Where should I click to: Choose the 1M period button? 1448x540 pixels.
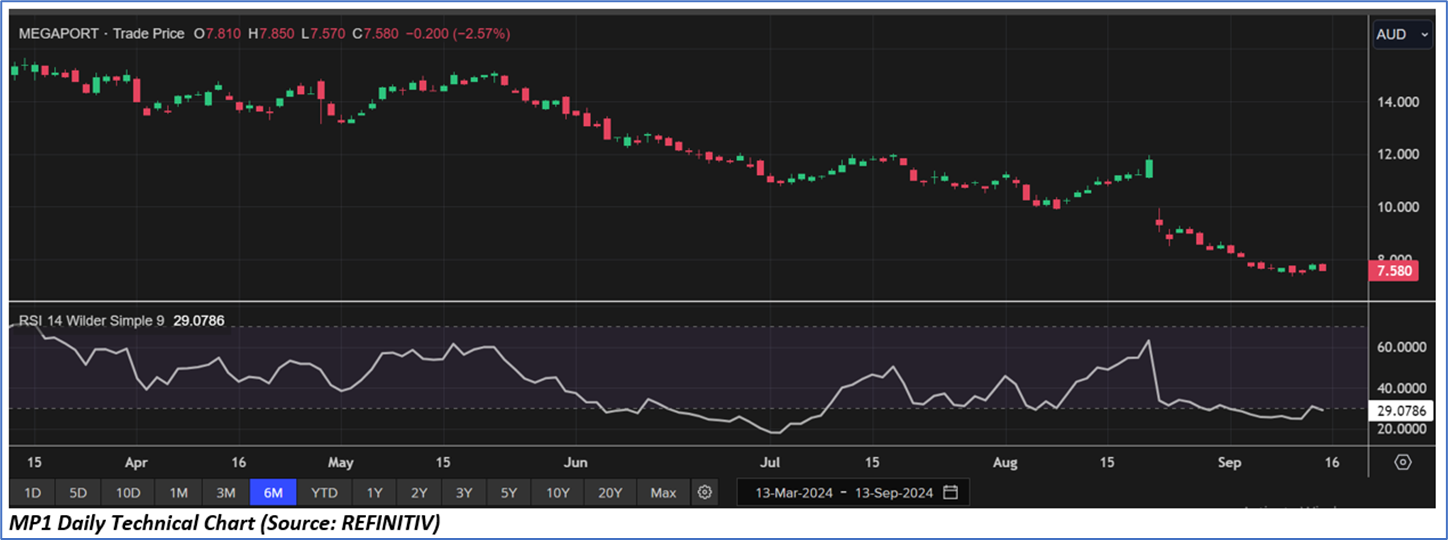pyautogui.click(x=178, y=492)
